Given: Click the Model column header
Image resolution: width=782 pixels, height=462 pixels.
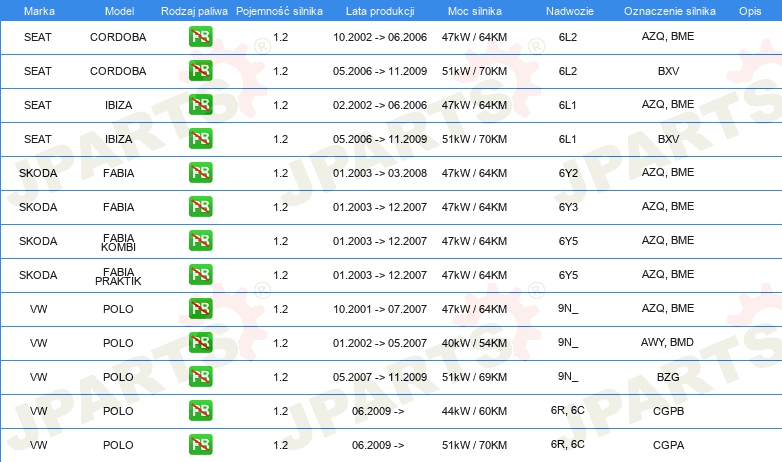Looking at the screenshot, I should point(119,11).
